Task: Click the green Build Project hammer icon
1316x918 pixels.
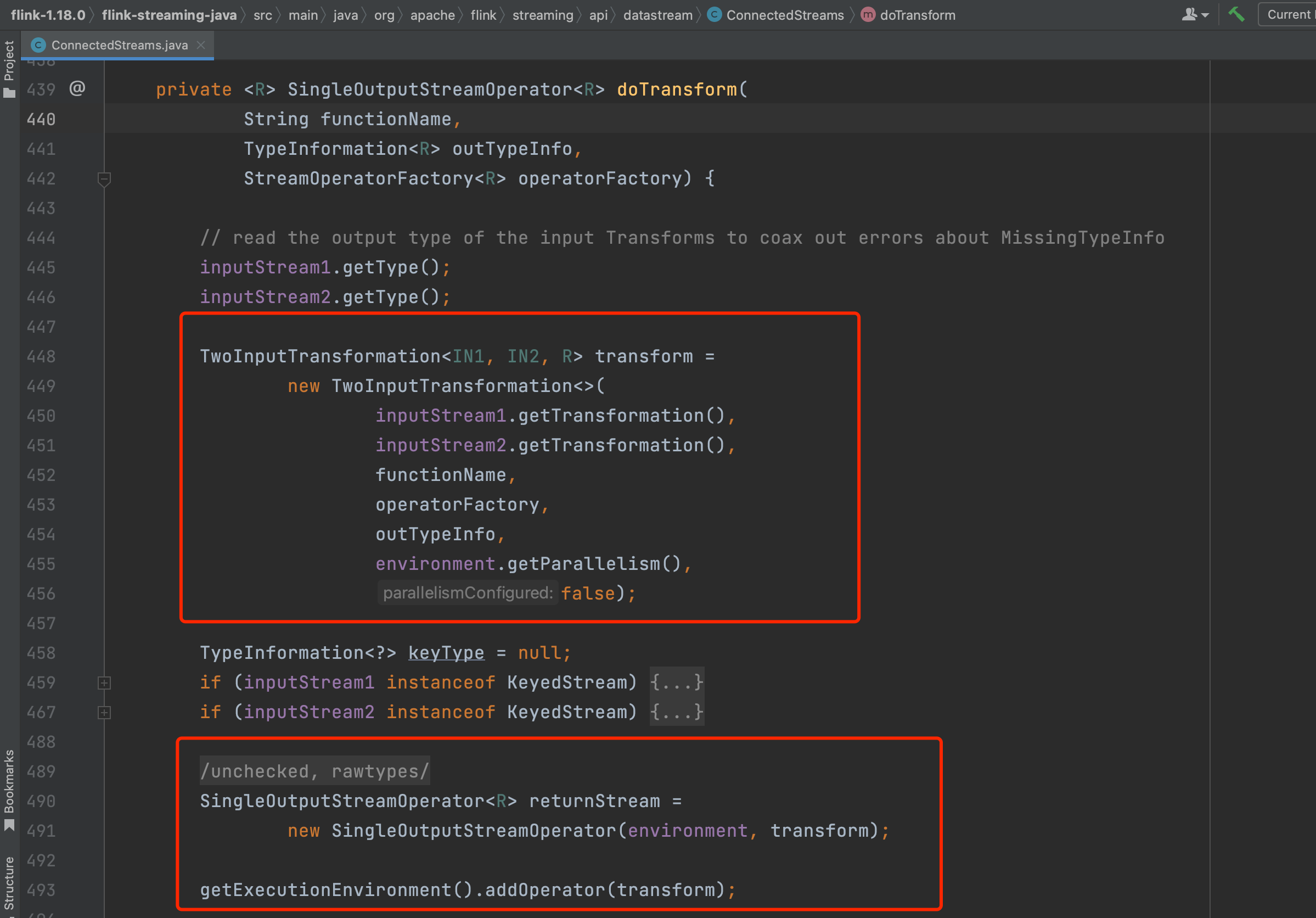Action: (x=1236, y=14)
